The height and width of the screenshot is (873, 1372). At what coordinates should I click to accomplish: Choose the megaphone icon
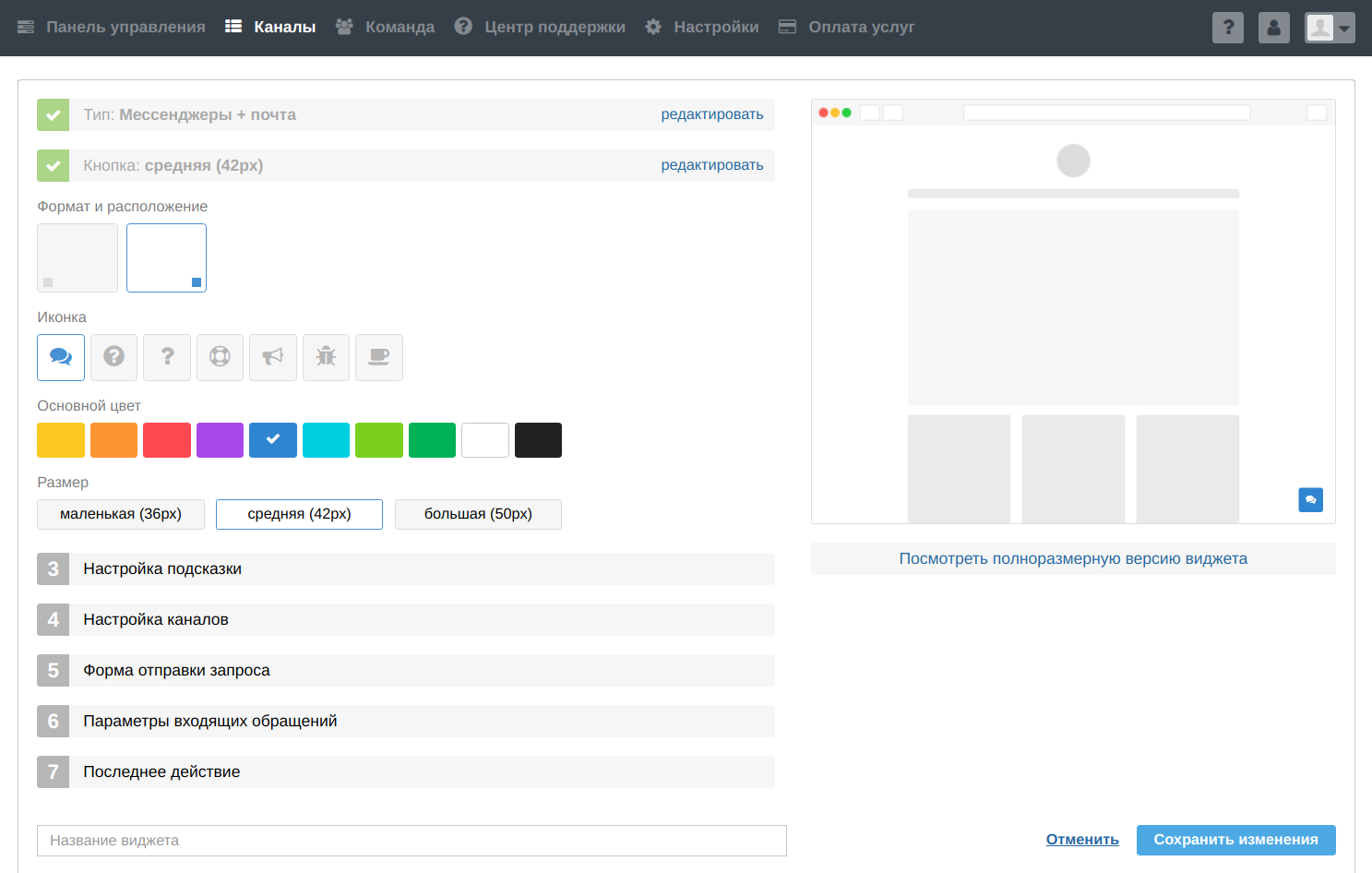tap(273, 357)
